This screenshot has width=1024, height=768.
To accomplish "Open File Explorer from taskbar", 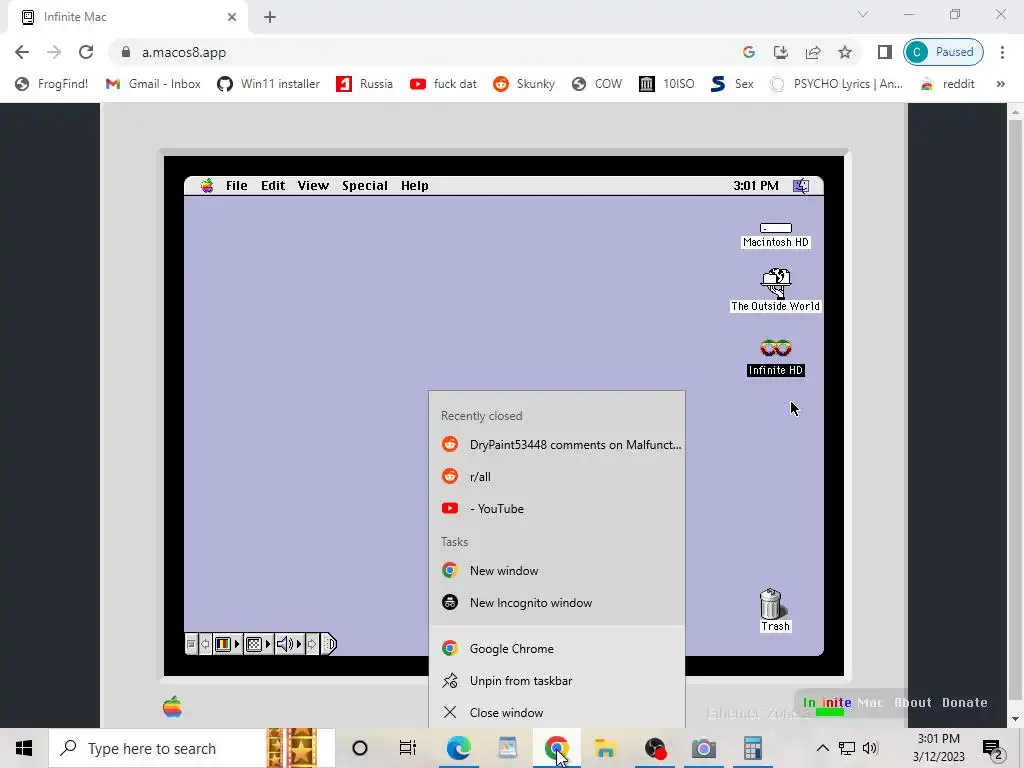I will tap(605, 748).
